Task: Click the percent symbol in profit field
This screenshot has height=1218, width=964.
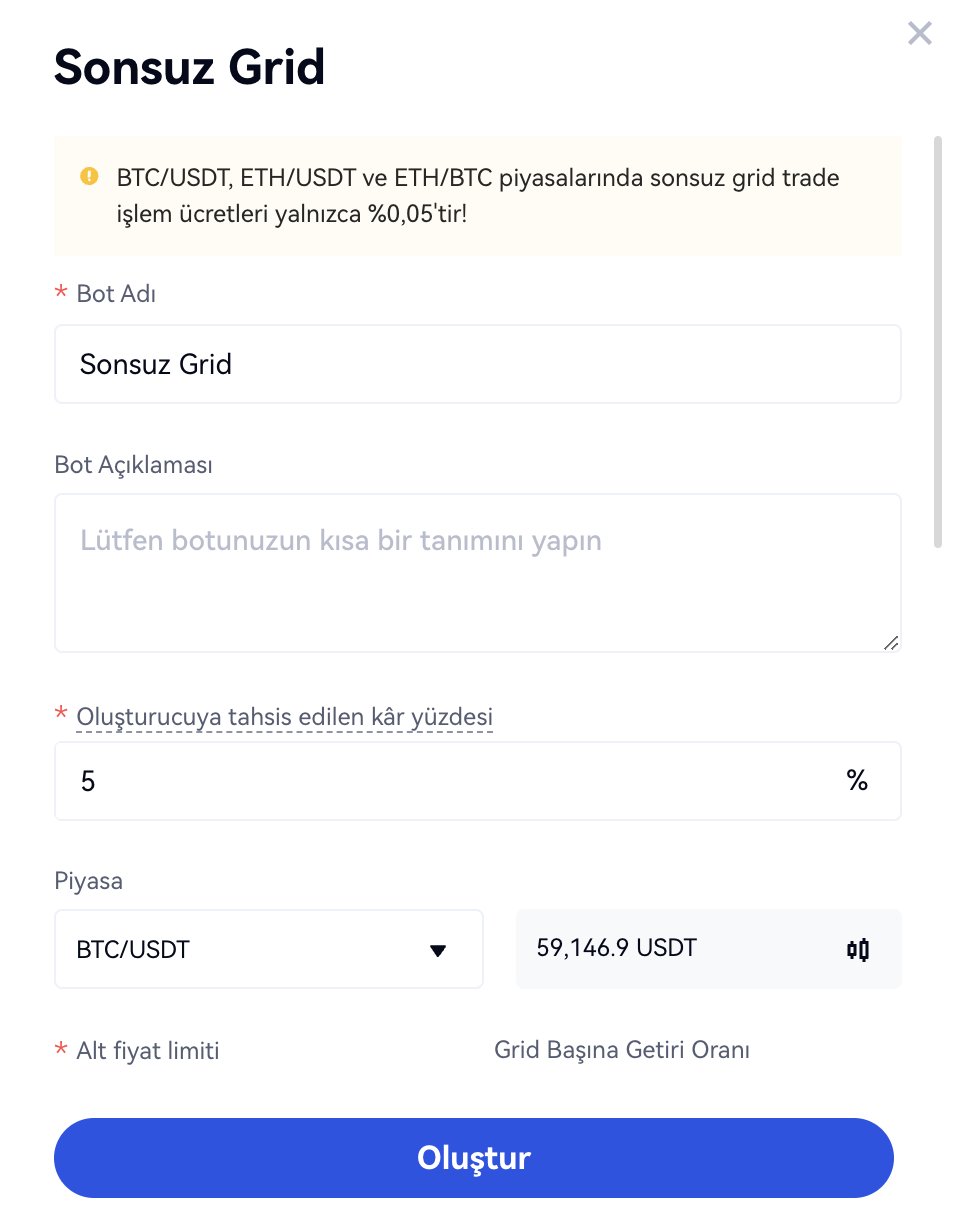Action: click(x=857, y=781)
